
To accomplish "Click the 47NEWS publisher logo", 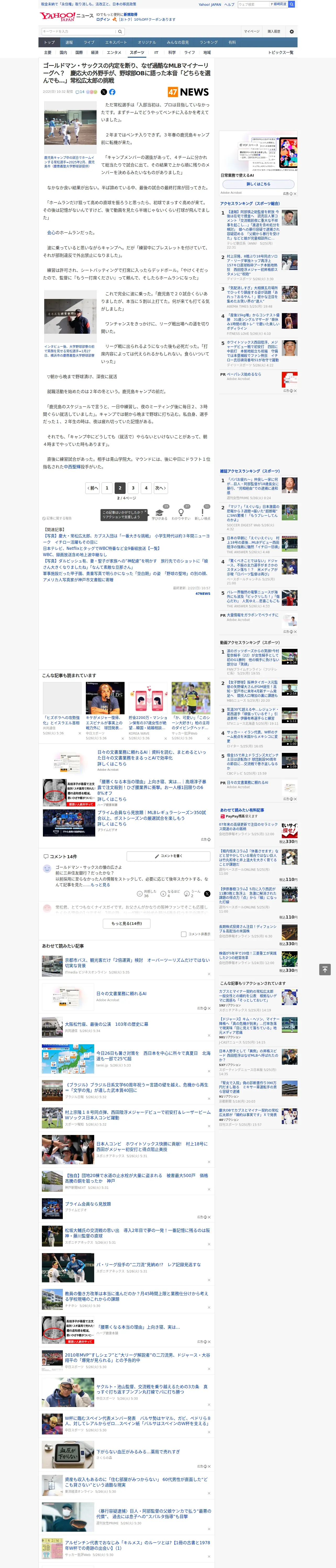I will (188, 92).
